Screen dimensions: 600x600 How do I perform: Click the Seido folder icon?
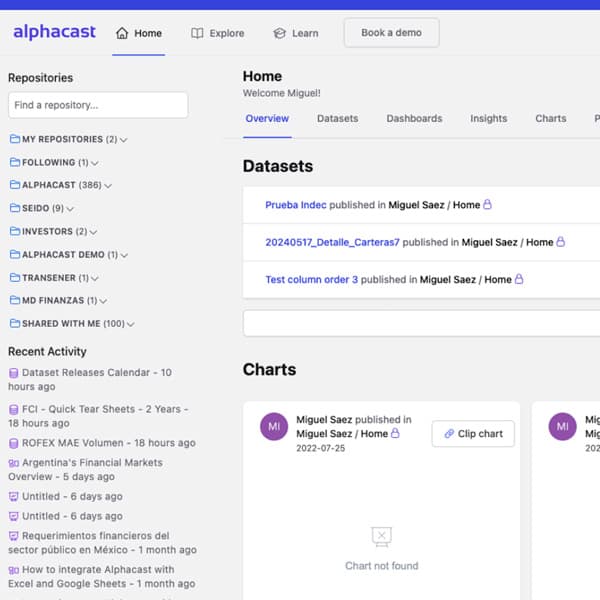[15, 208]
